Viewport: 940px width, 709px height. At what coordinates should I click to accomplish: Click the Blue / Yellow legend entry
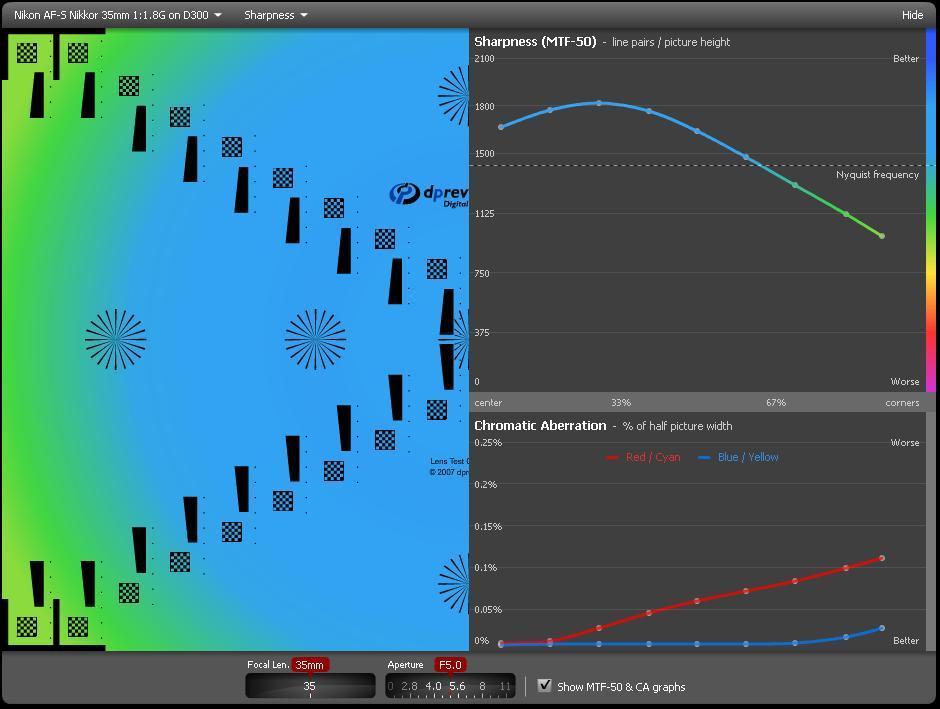click(x=739, y=457)
